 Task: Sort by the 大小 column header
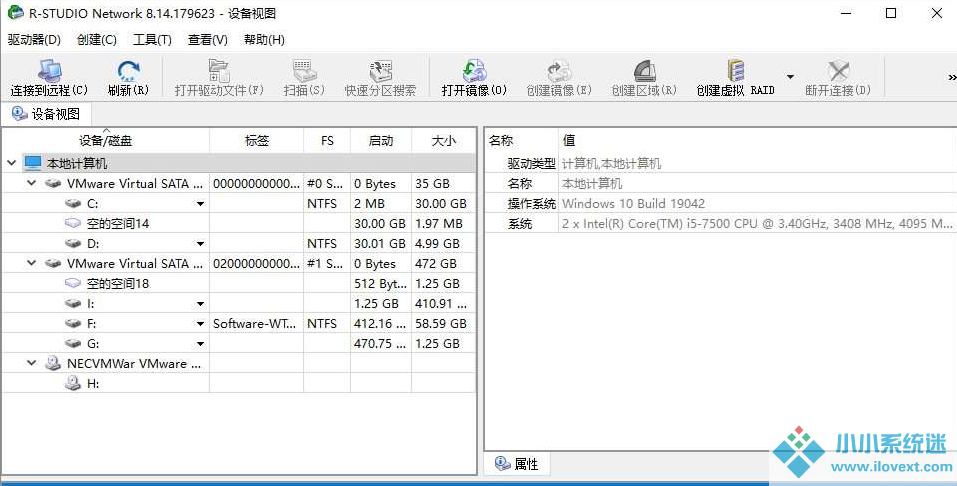[444, 140]
